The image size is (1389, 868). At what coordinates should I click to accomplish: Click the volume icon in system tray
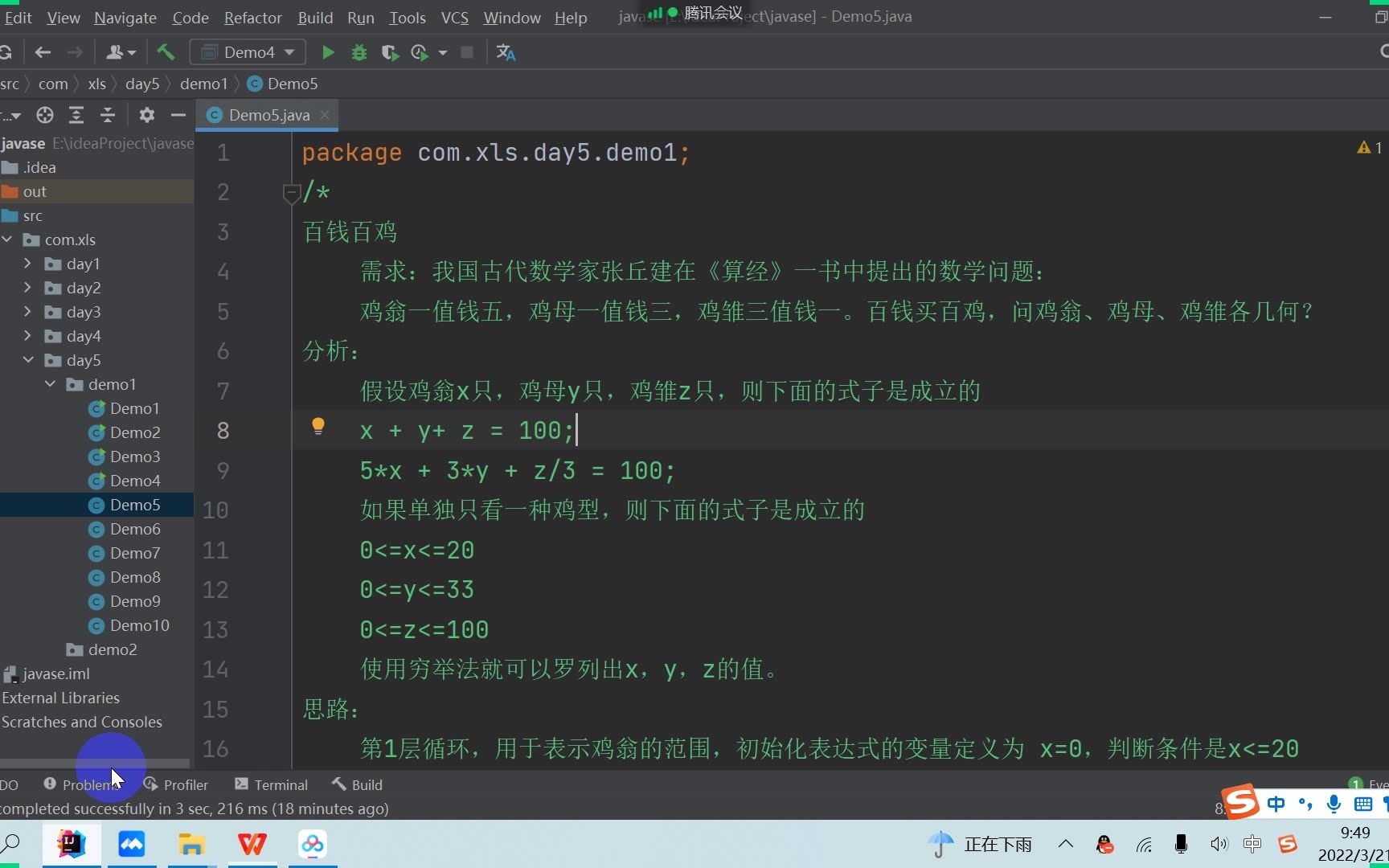pos(1219,844)
